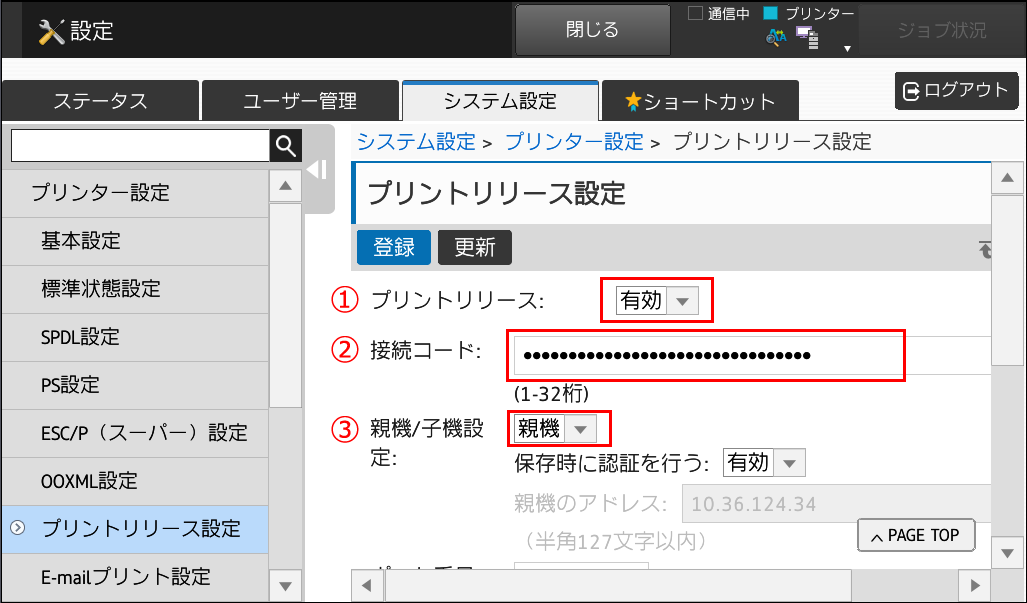The width and height of the screenshot is (1027, 603).
Task: Open the 親機/子機設定 dropdown
Action: tap(555, 429)
